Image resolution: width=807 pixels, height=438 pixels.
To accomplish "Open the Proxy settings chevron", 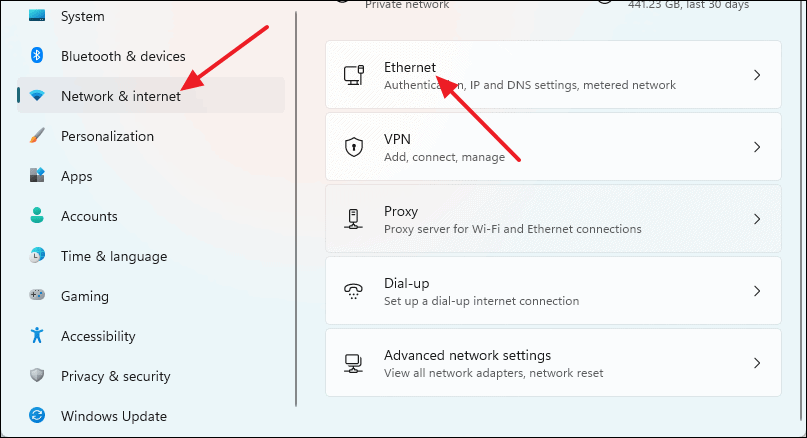I will pos(757,219).
